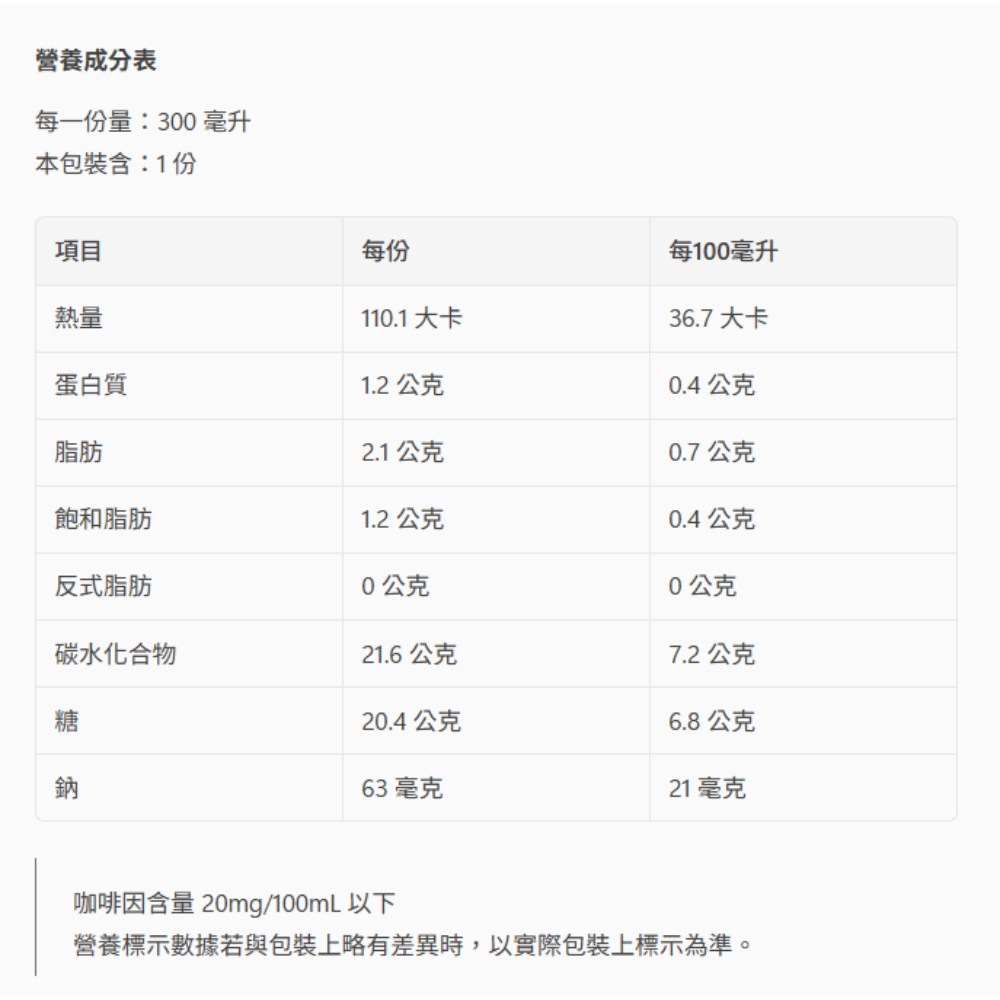The width and height of the screenshot is (1000, 1000).
Task: Click the 咖啡因含量 20mg/100mL note
Action: pos(235,905)
